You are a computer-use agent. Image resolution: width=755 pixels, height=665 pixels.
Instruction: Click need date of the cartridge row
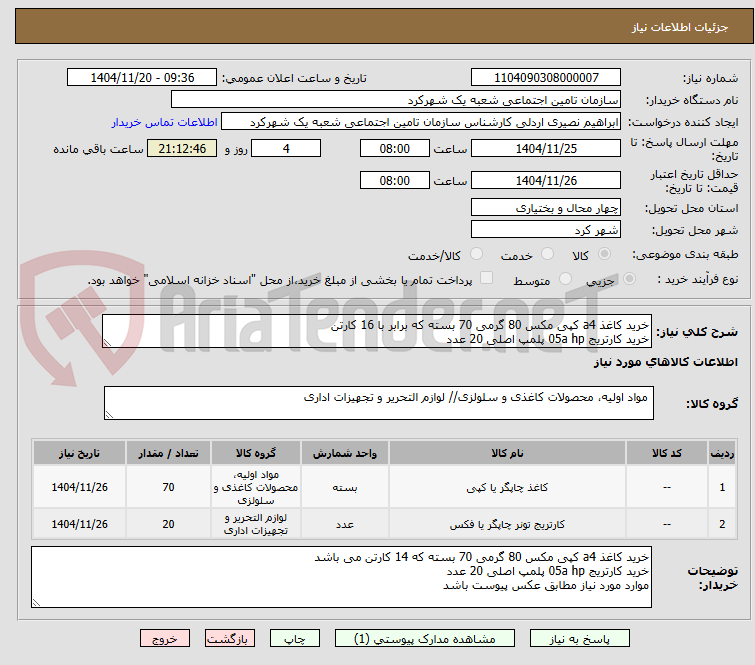(79, 524)
